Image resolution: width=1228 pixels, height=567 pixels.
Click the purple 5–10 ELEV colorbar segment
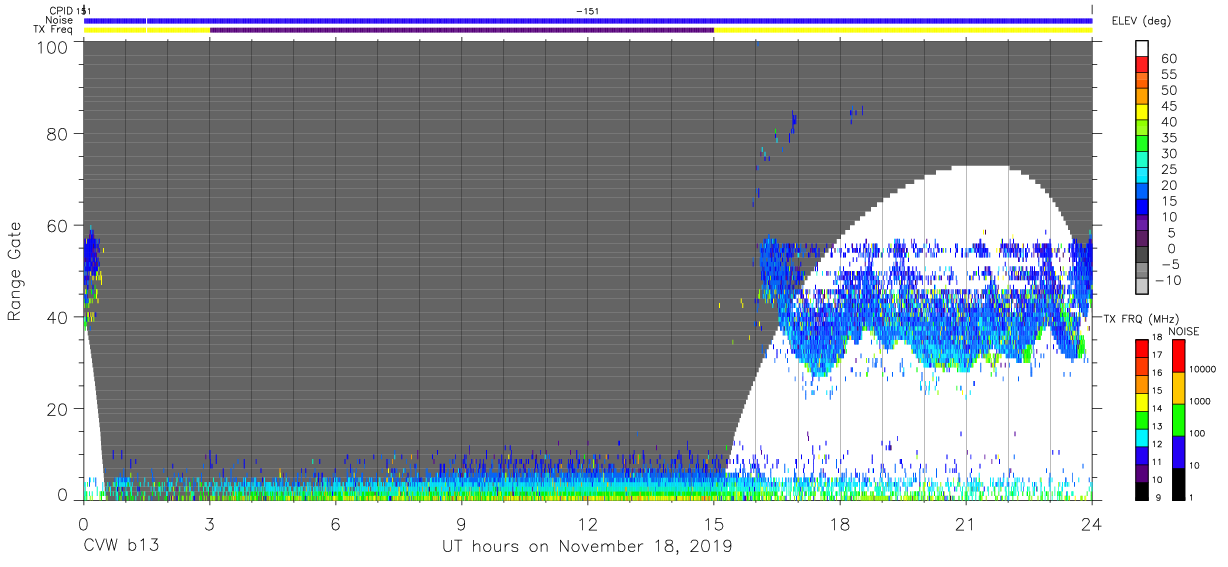[1143, 223]
